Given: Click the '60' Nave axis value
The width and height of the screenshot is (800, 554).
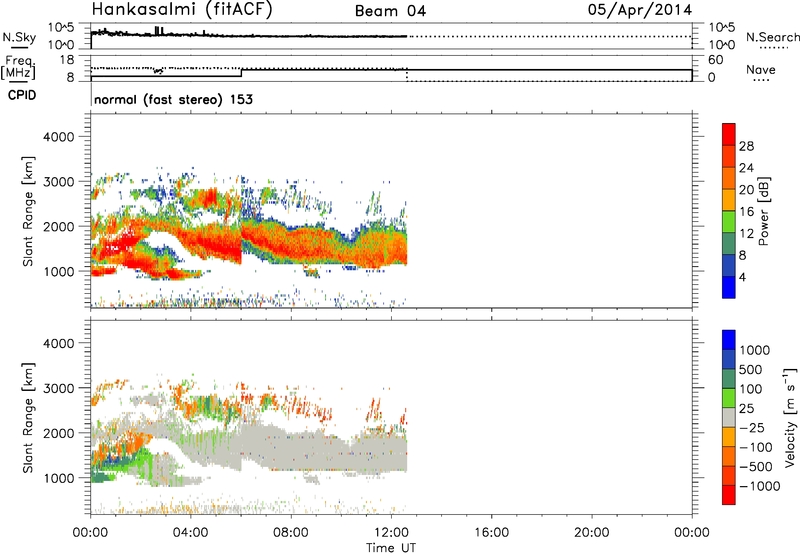Looking at the screenshot, I should click(x=716, y=60).
